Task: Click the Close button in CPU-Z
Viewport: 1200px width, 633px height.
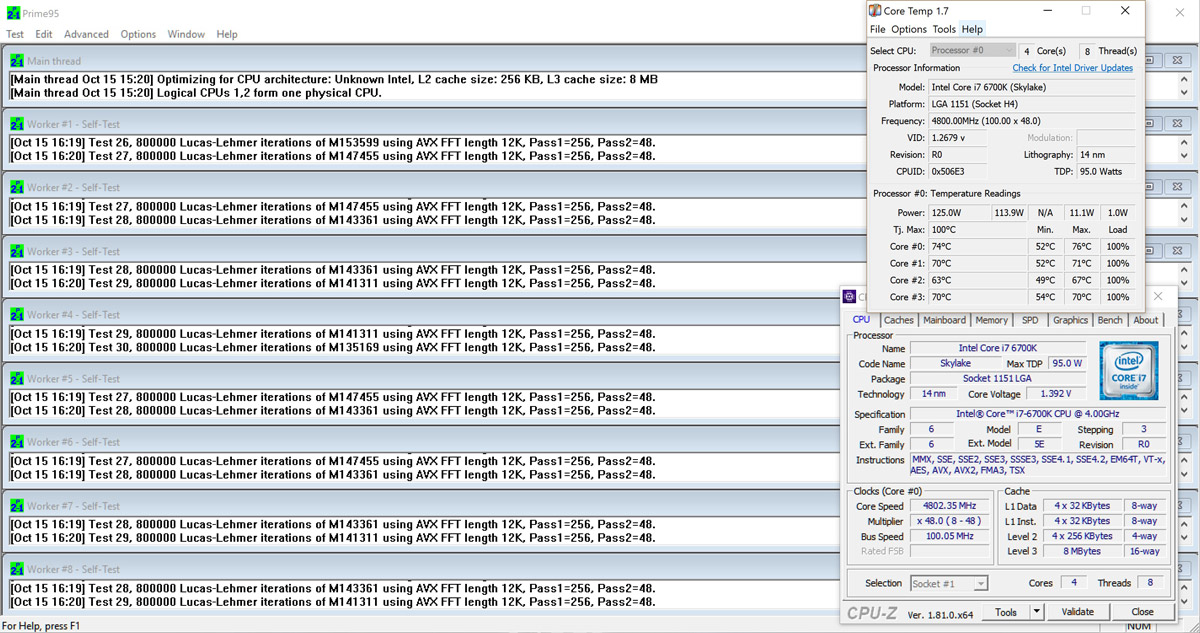Action: [x=1142, y=611]
